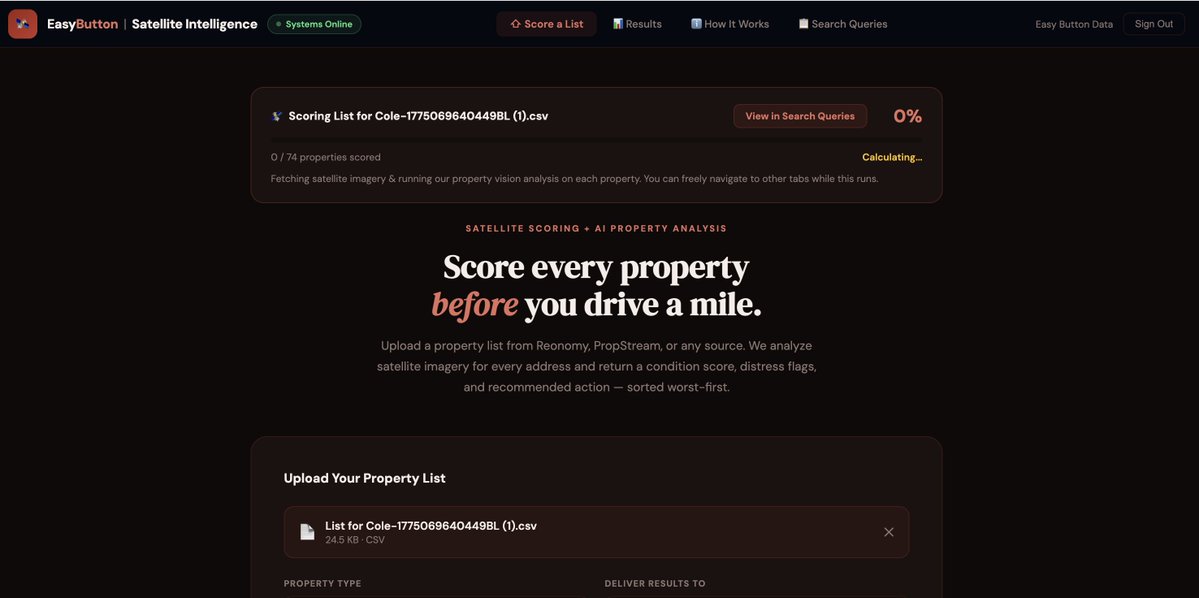Remove the uploaded CSV file with X
The width and height of the screenshot is (1199, 598).
(x=889, y=532)
